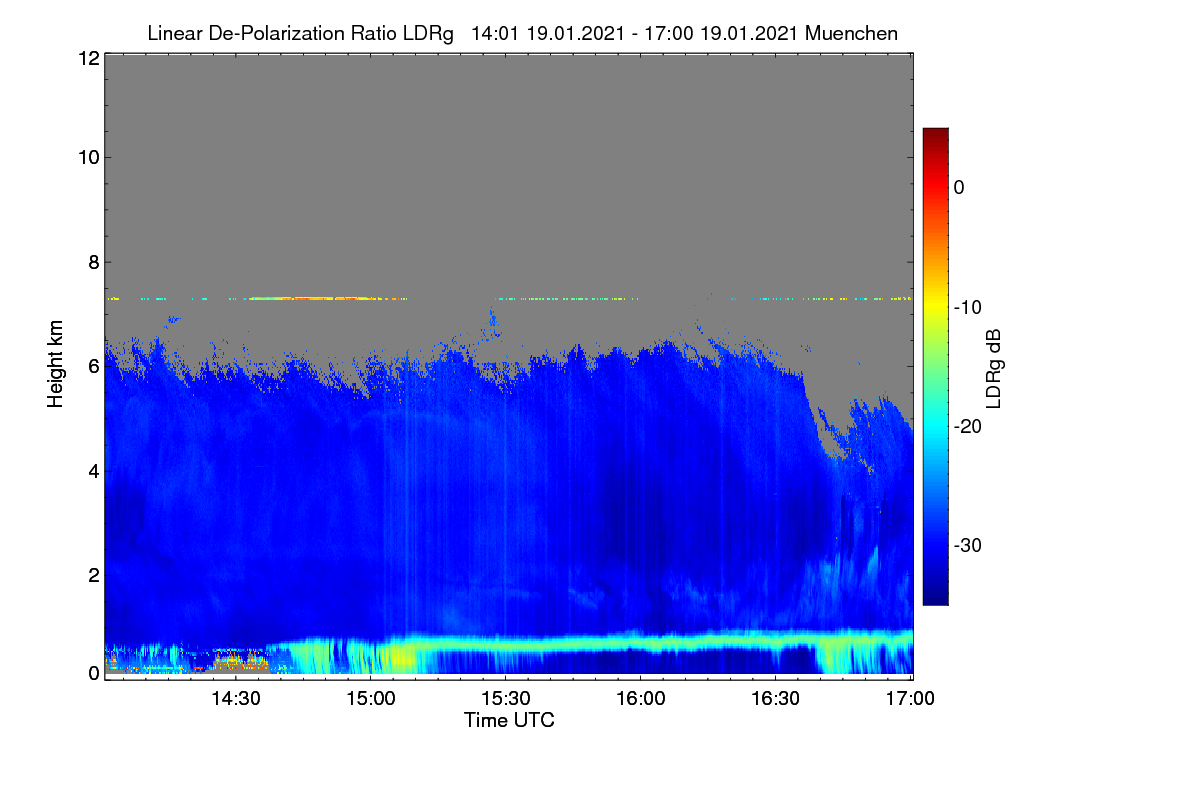Select the 15:00 time tick label
This screenshot has height=800, width=1200.
coord(371,699)
